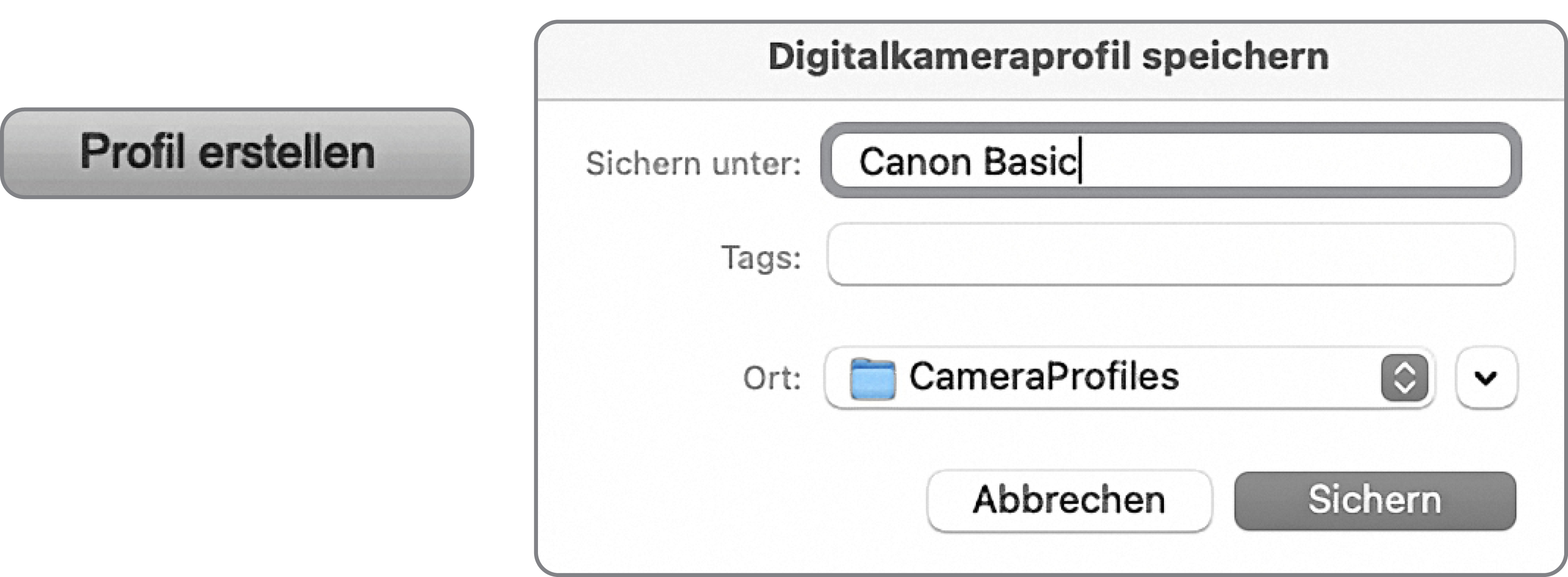Click into the Tags field
Viewport: 1568px width, 577px height.
coord(1170,255)
